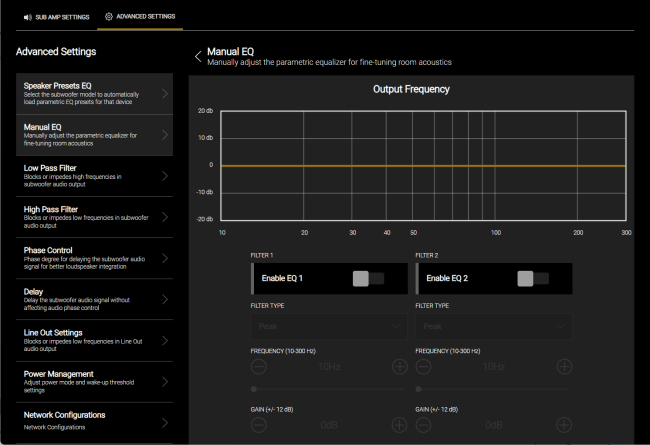
Task: Click the 300 frequency axis label
Action: pos(626,233)
